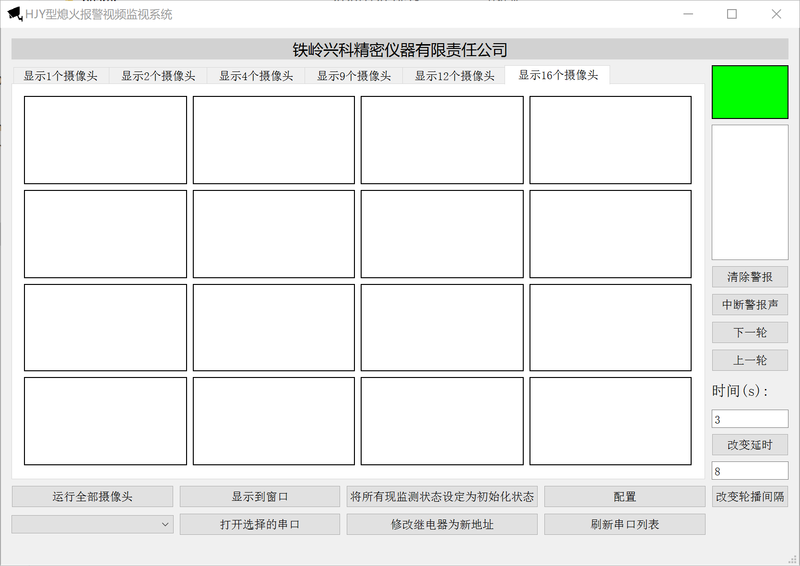Click the 修改继电器为新地址 button
800x566 pixels.
pyautogui.click(x=442, y=524)
